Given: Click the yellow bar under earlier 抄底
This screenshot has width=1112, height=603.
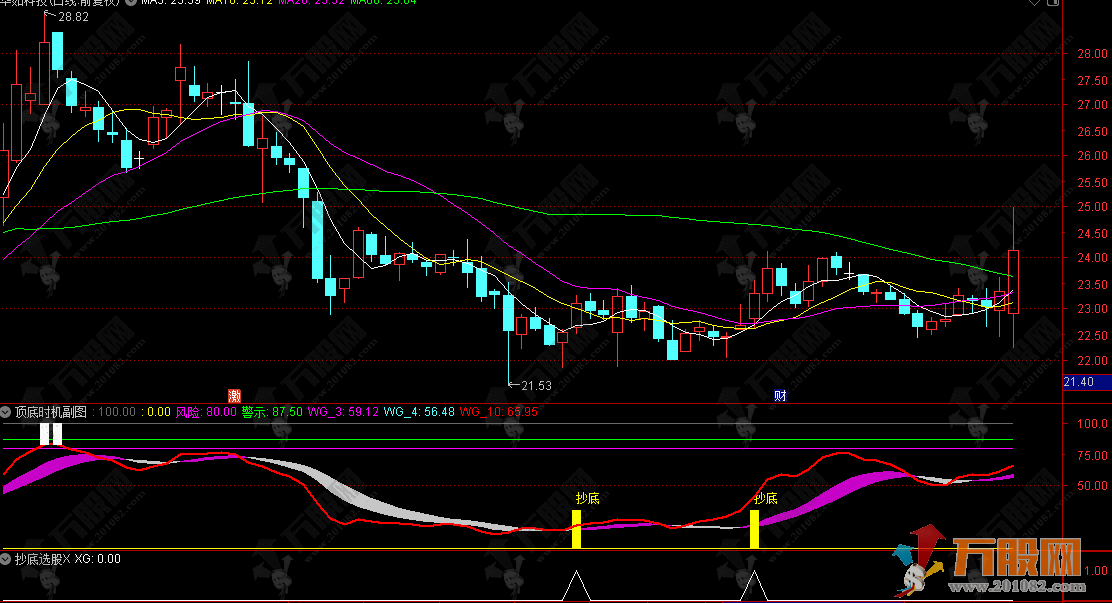Looking at the screenshot, I should tap(577, 529).
